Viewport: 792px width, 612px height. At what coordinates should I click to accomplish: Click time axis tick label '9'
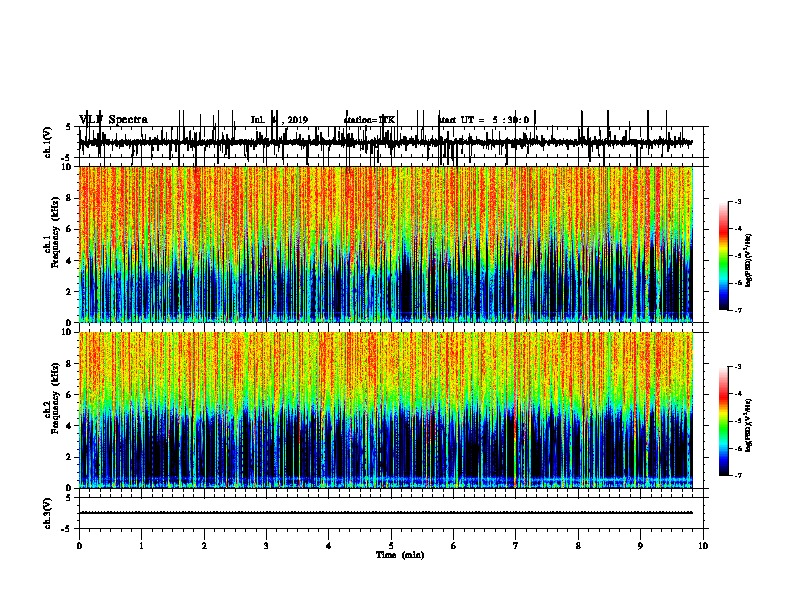click(640, 546)
